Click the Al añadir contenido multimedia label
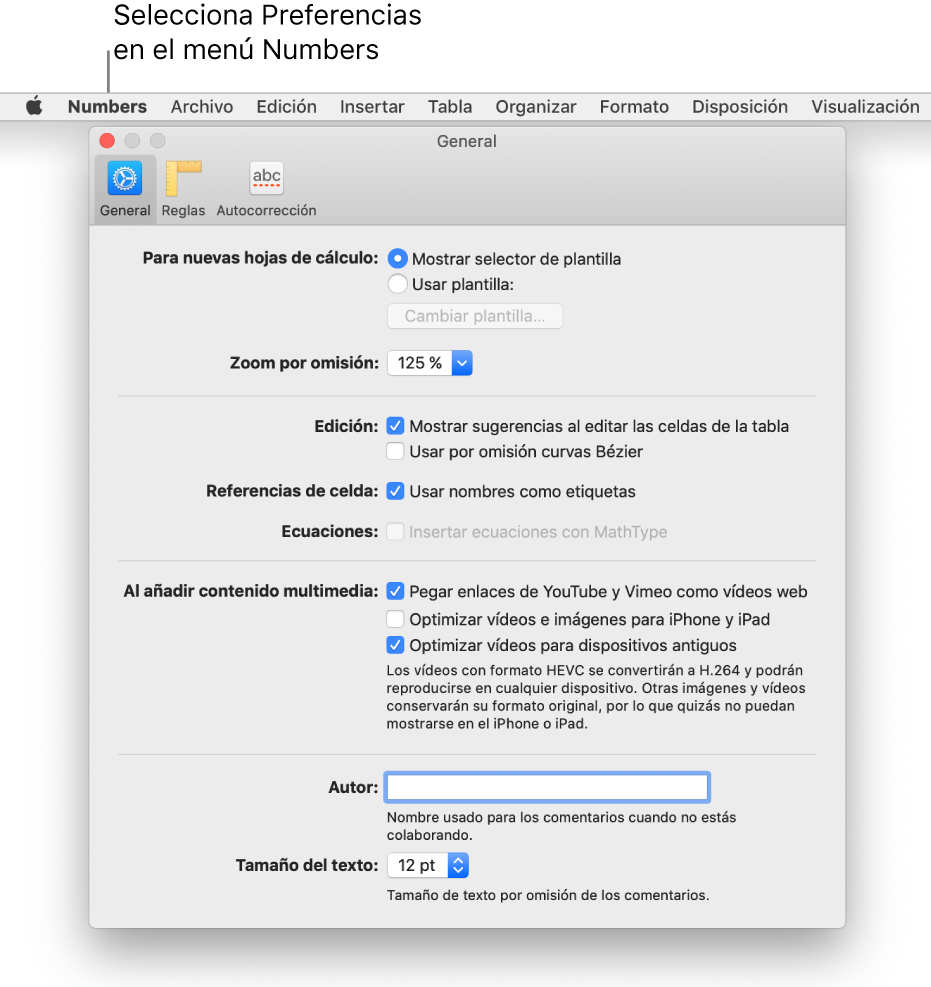Image resolution: width=931 pixels, height=987 pixels. click(x=251, y=591)
